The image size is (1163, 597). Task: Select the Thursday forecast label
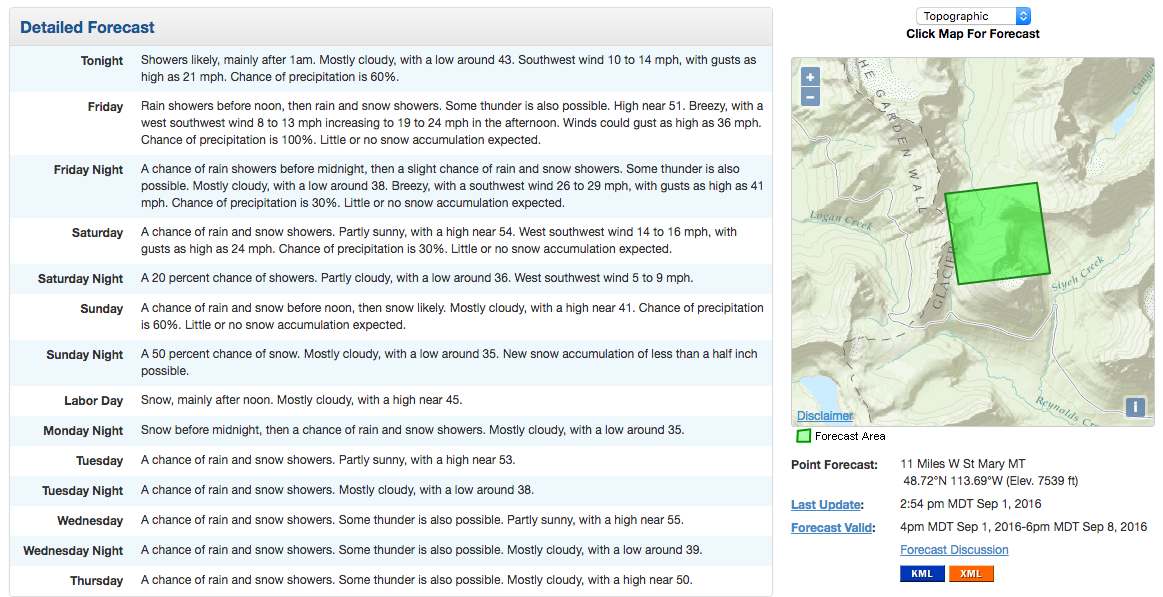tap(96, 581)
